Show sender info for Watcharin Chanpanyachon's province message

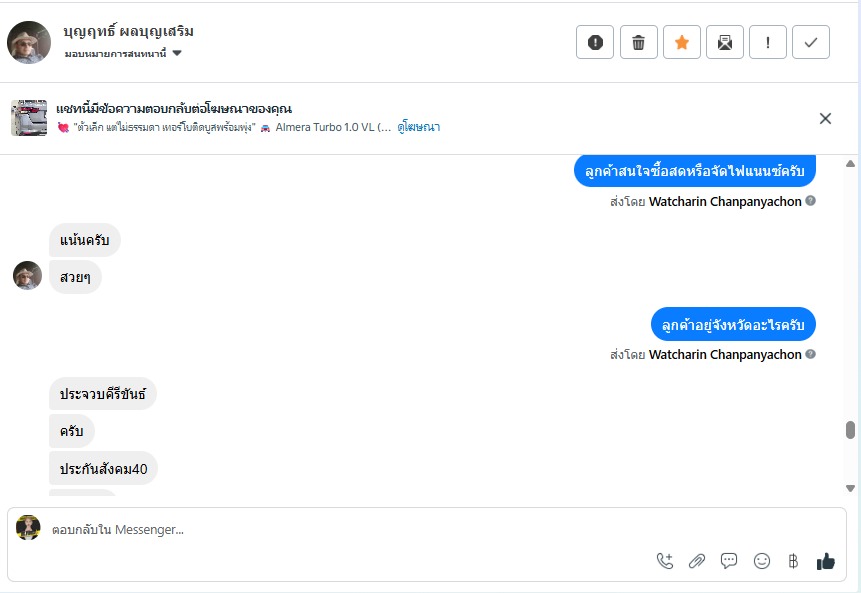coord(811,354)
